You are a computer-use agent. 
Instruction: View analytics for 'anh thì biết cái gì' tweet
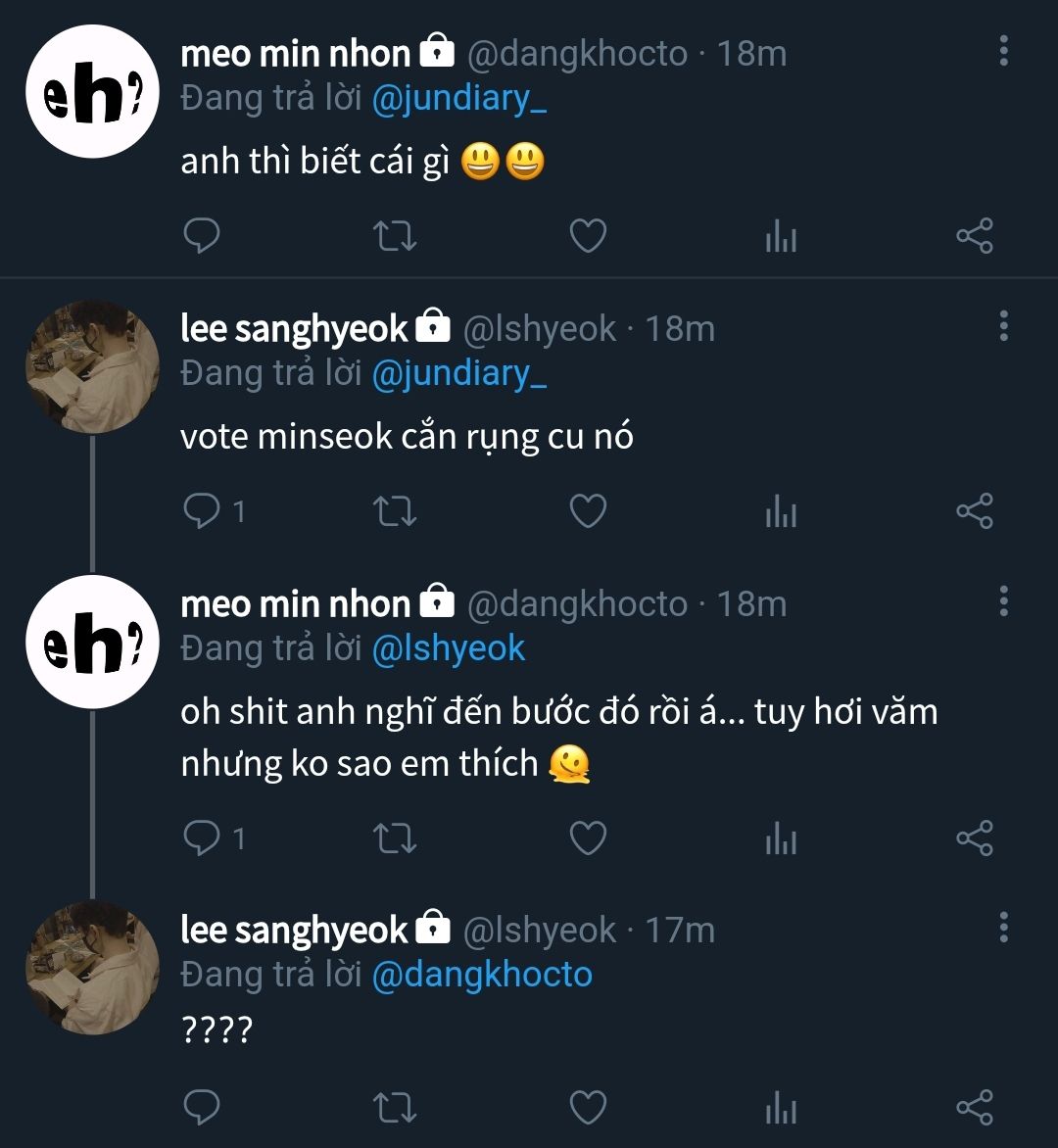(781, 236)
